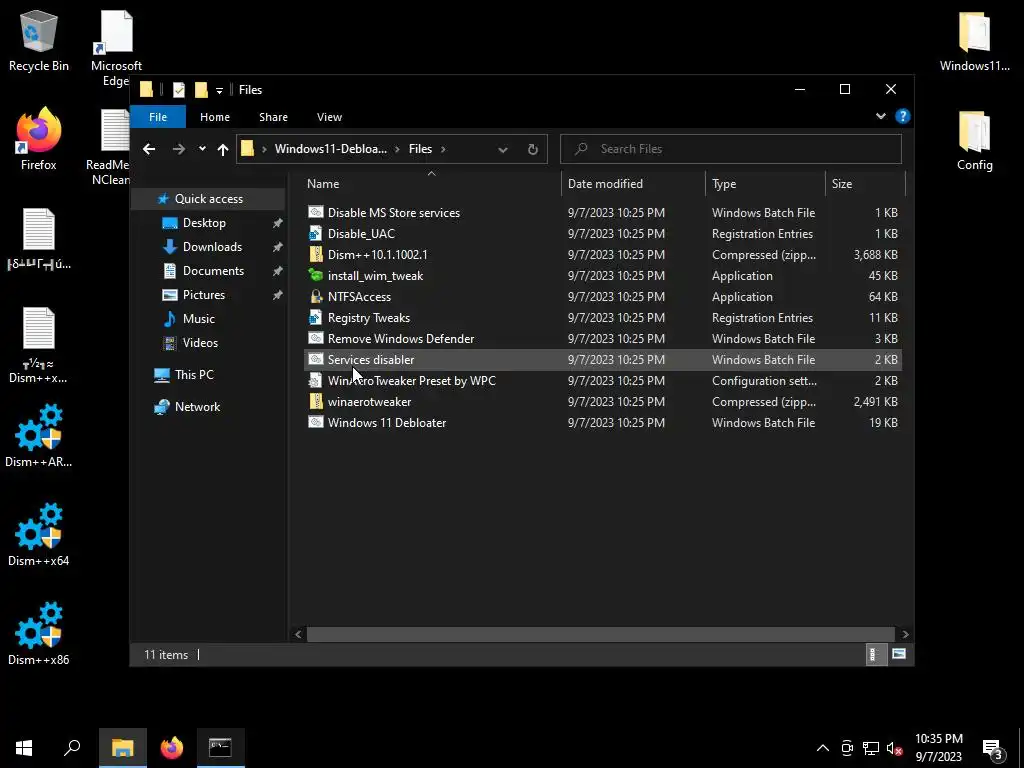The width and height of the screenshot is (1024, 768).
Task: Open File Explorer help
Action: click(x=903, y=116)
